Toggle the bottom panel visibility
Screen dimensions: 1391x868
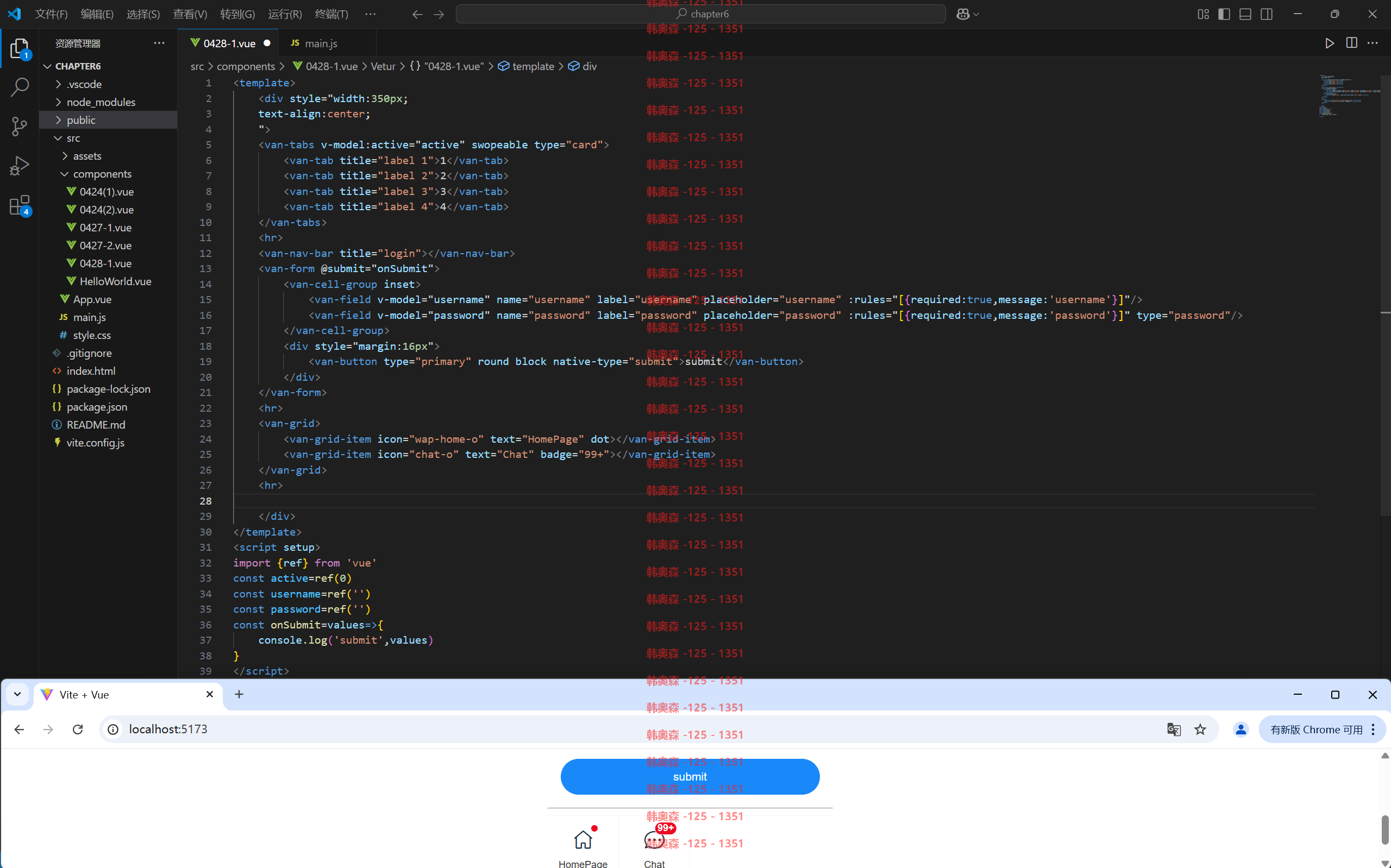click(x=1245, y=14)
